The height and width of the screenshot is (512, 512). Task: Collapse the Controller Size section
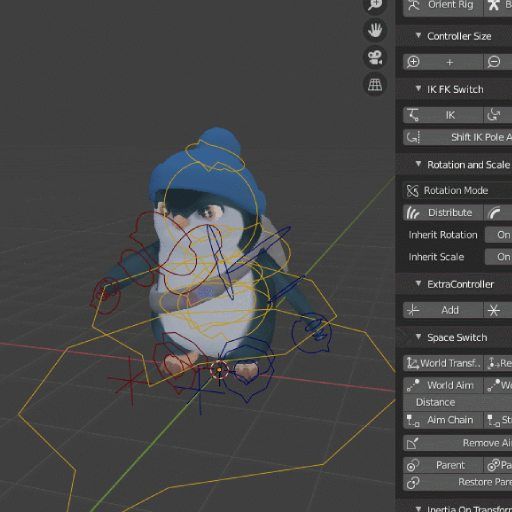point(418,35)
